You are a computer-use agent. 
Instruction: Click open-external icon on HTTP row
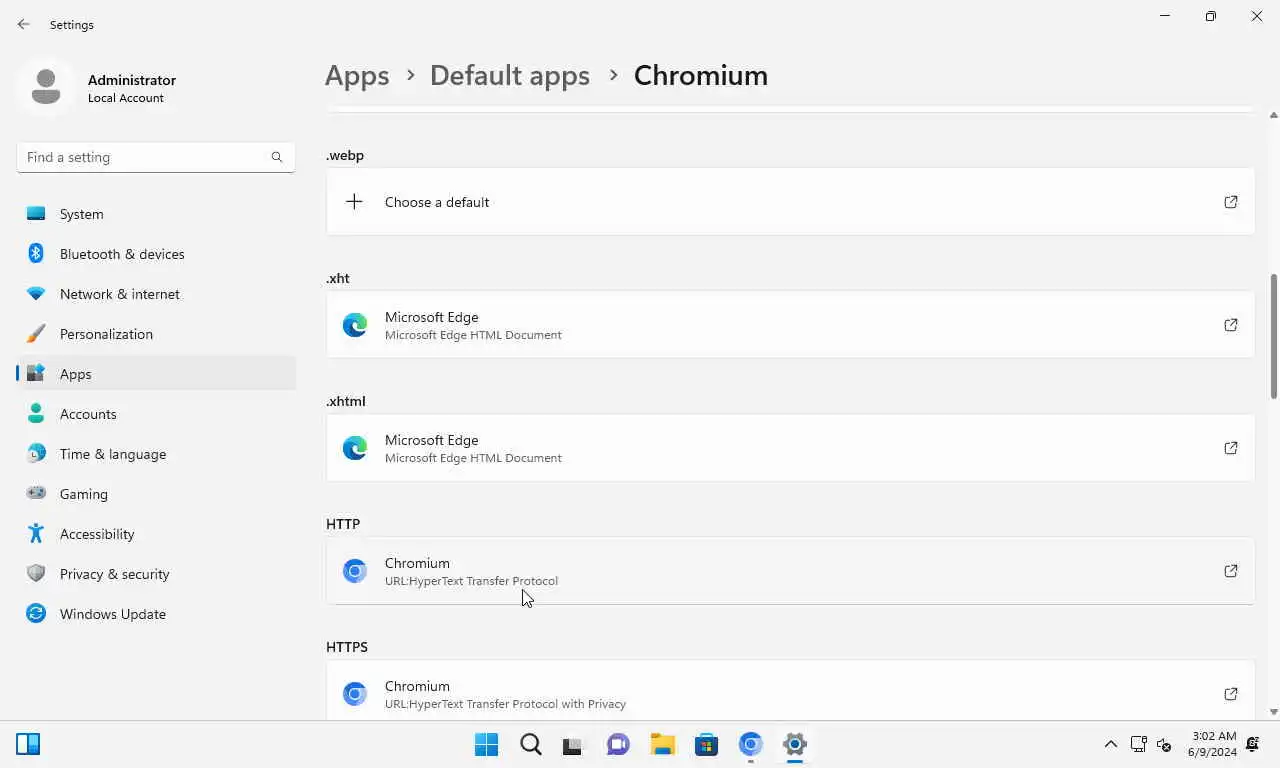(x=1231, y=571)
